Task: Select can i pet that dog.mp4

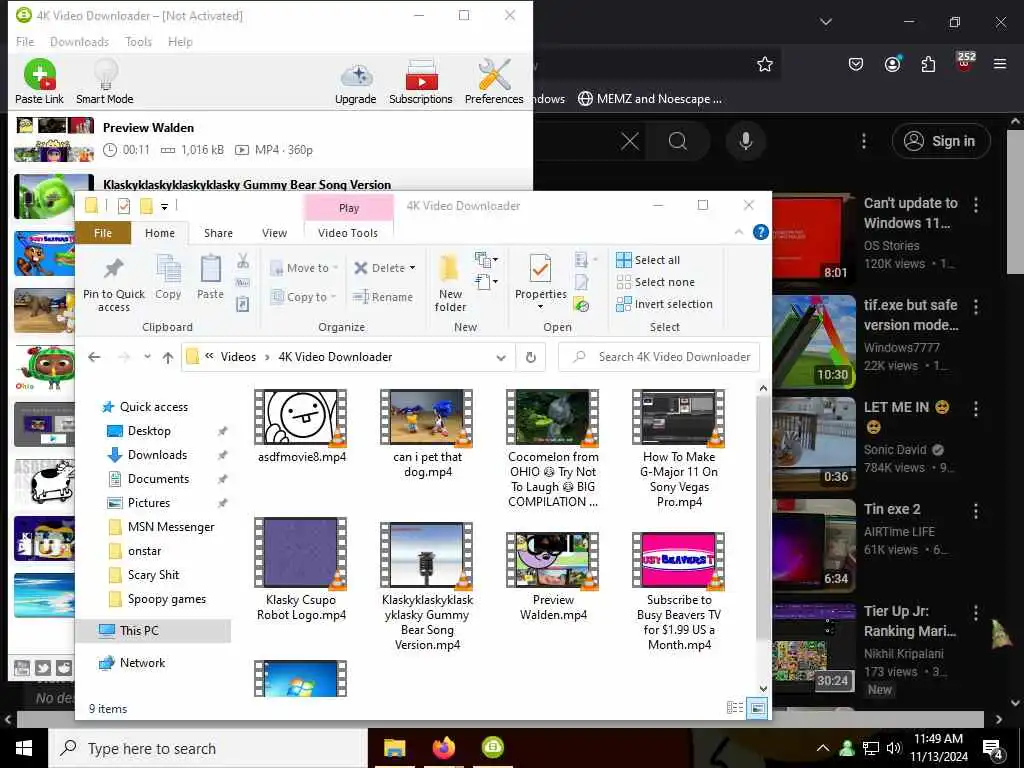Action: coord(427,434)
